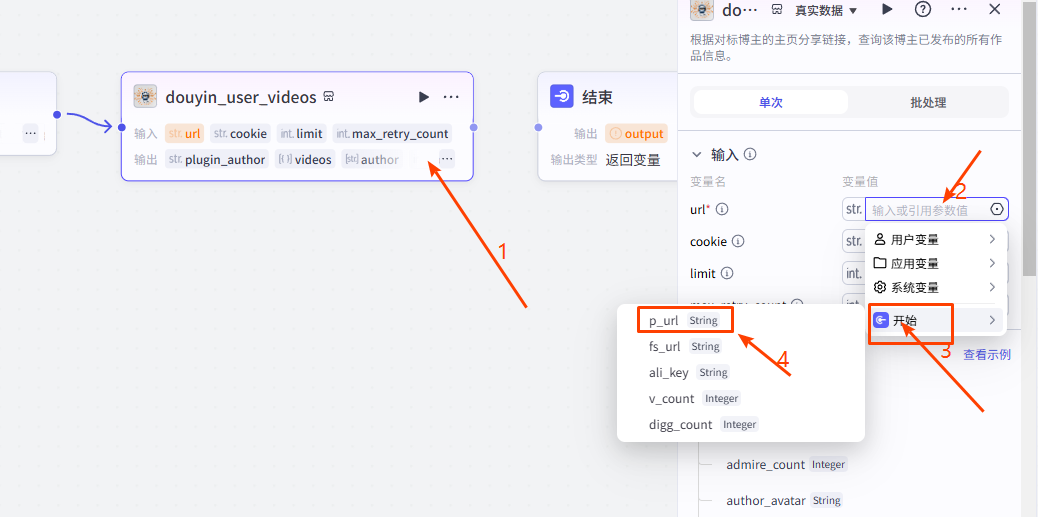
Task: Select fs_url String variable
Action: pos(684,346)
